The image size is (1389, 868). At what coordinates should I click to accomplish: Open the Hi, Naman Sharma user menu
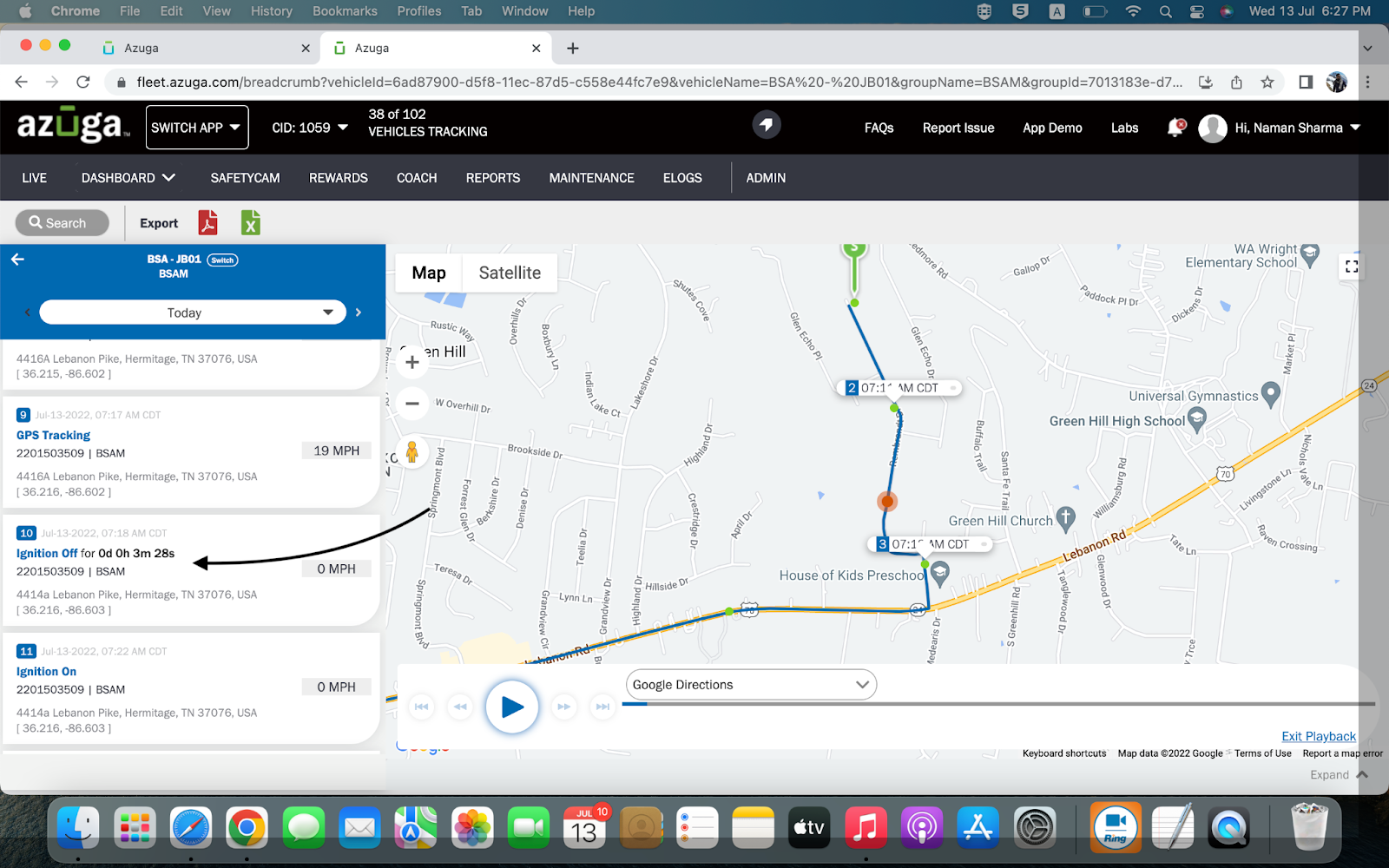tap(1297, 128)
